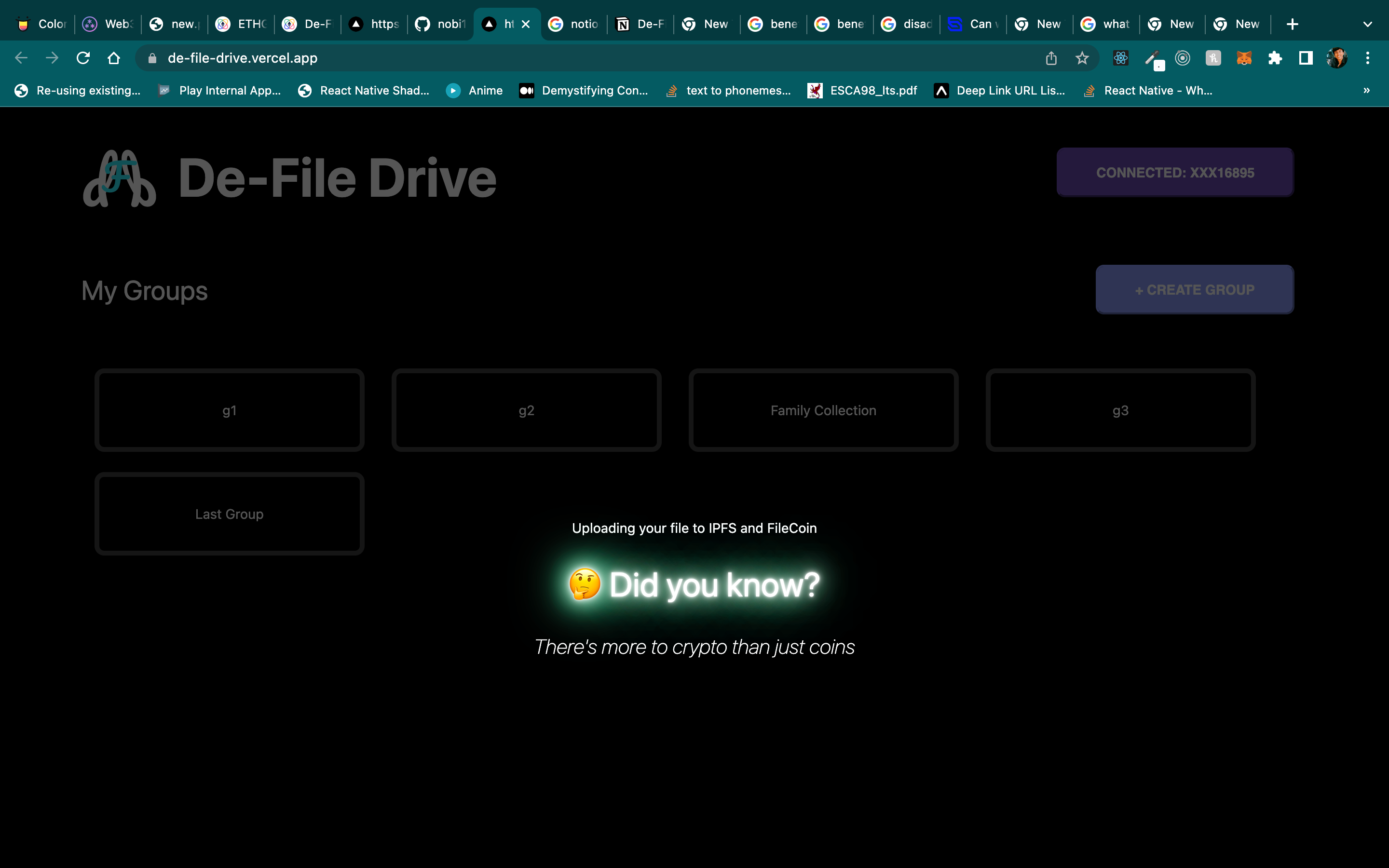Click the browser back arrow
The width and height of the screenshot is (1389, 868).
point(21,58)
